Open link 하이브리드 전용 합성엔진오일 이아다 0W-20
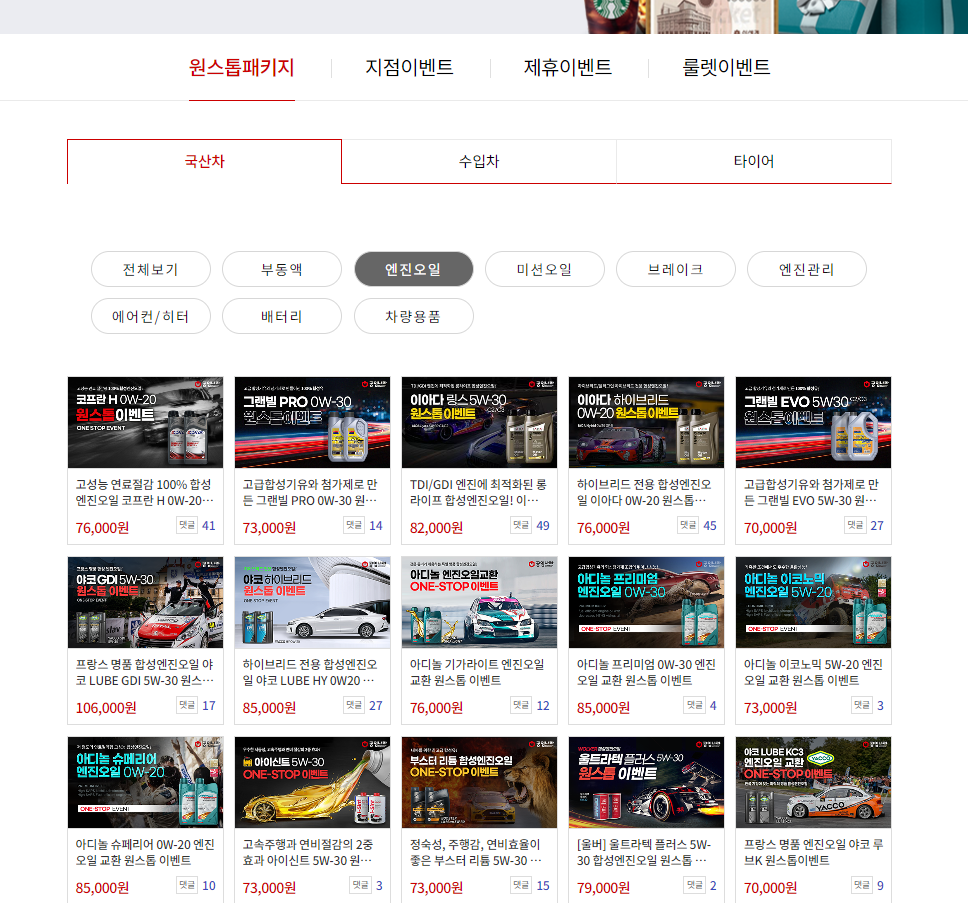 pos(644,493)
